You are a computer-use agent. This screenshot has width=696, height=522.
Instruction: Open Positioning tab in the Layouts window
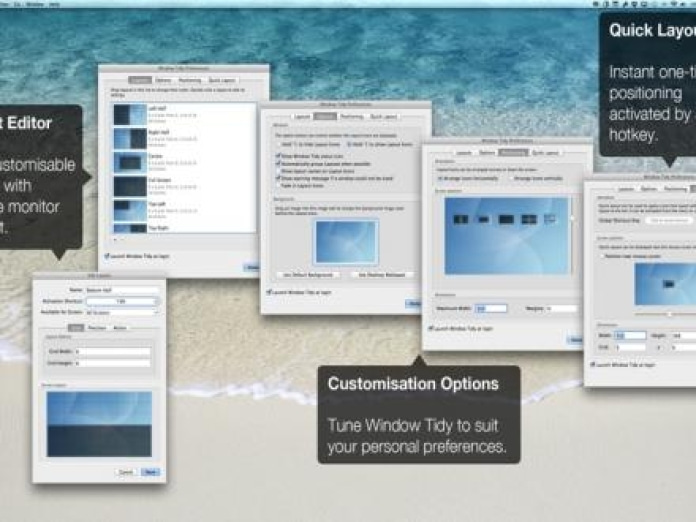190,80
